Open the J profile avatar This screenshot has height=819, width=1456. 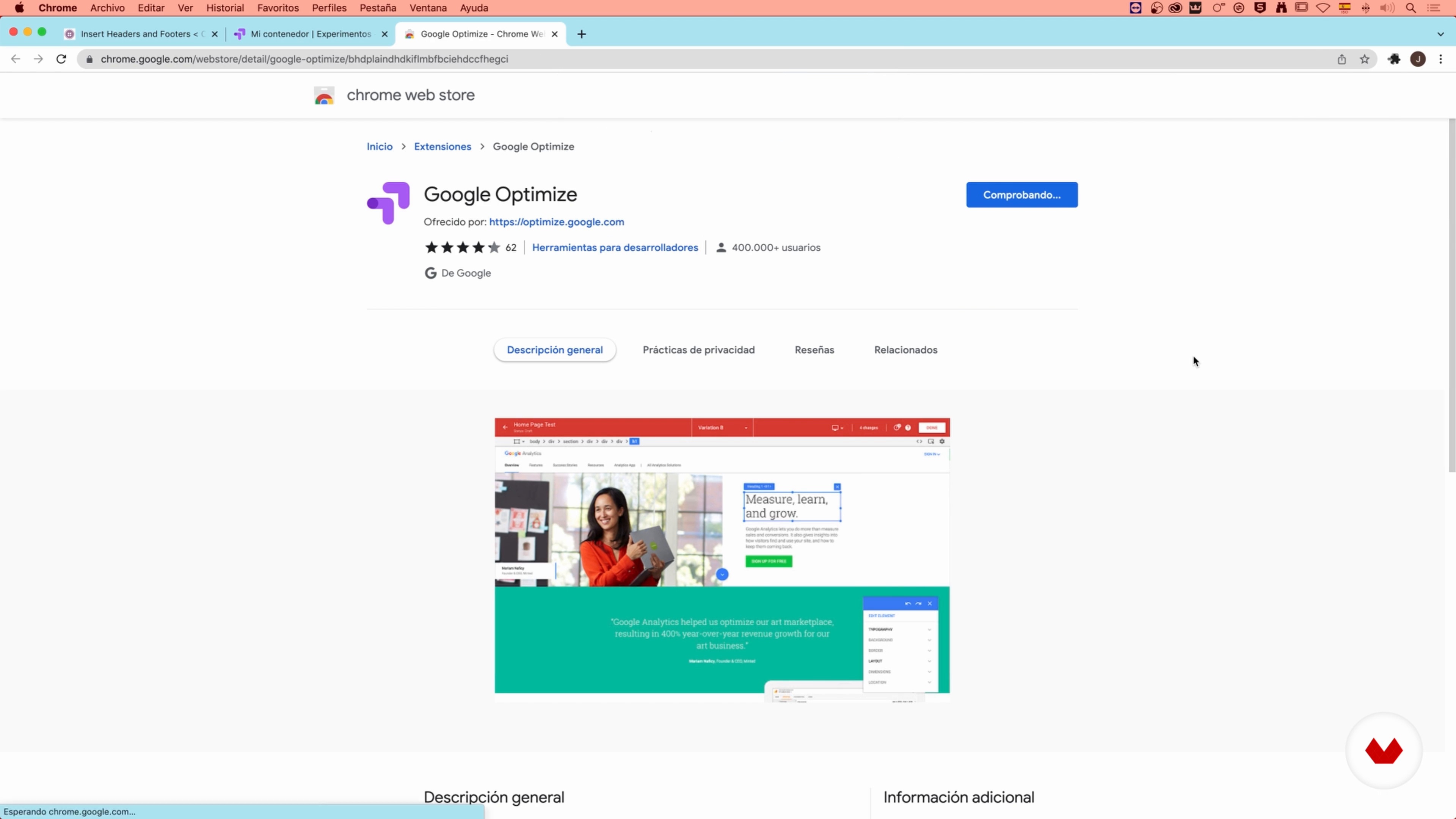click(x=1418, y=60)
